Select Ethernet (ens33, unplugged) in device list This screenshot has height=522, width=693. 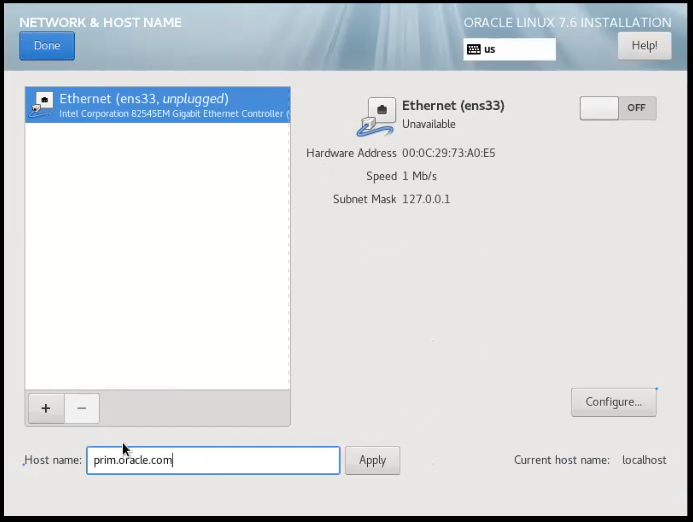click(158, 105)
